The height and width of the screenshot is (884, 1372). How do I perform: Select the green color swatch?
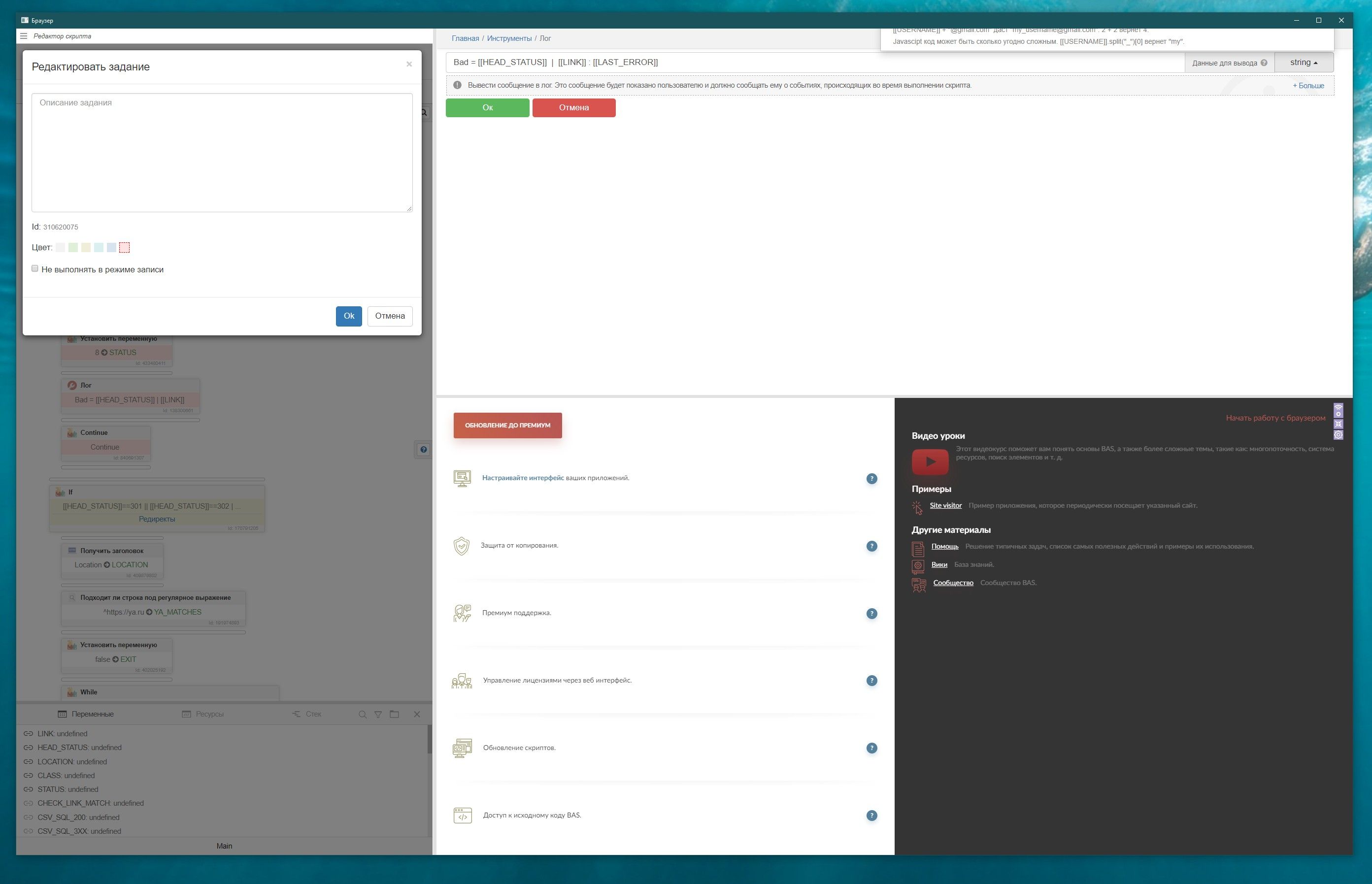[73, 248]
